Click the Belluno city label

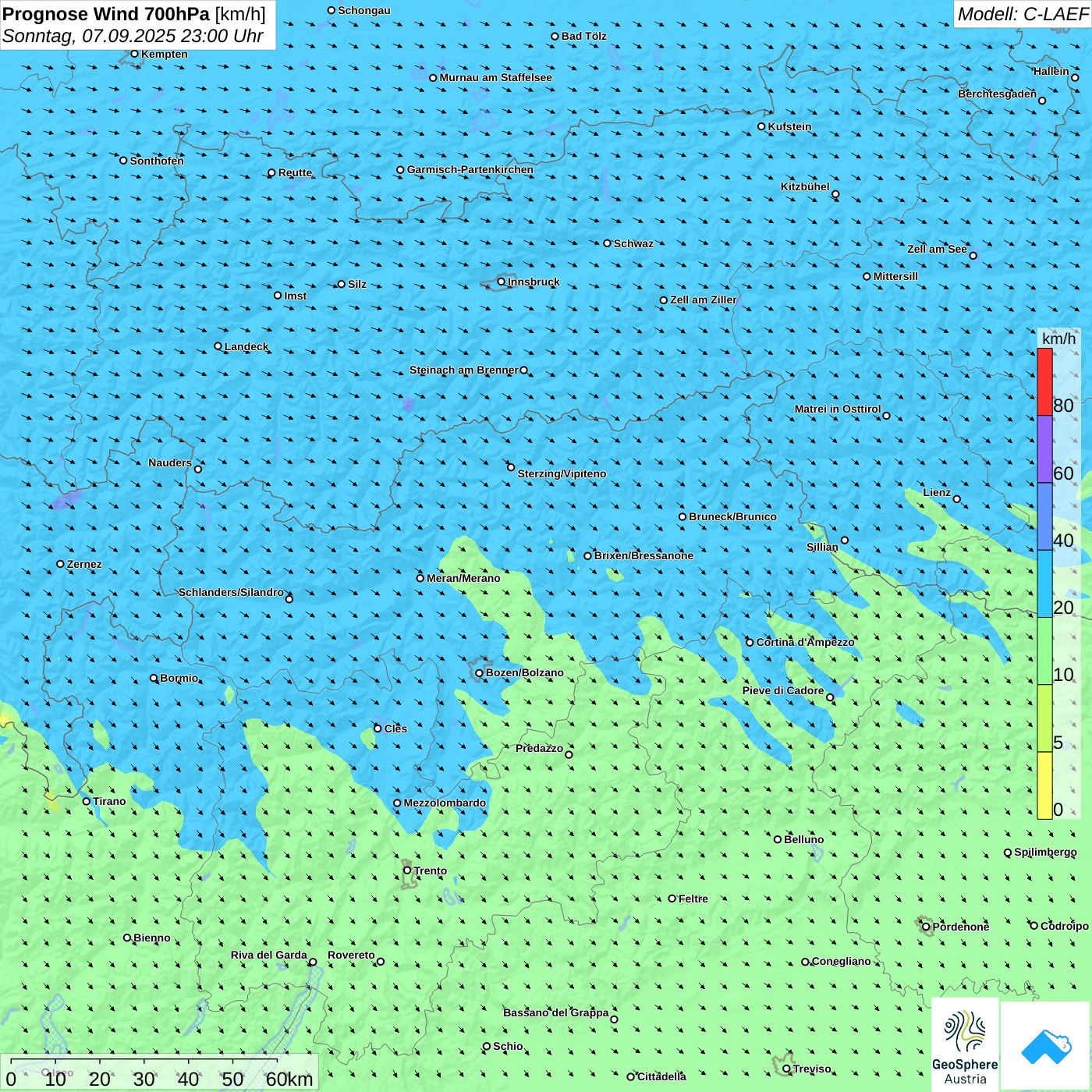pos(804,839)
